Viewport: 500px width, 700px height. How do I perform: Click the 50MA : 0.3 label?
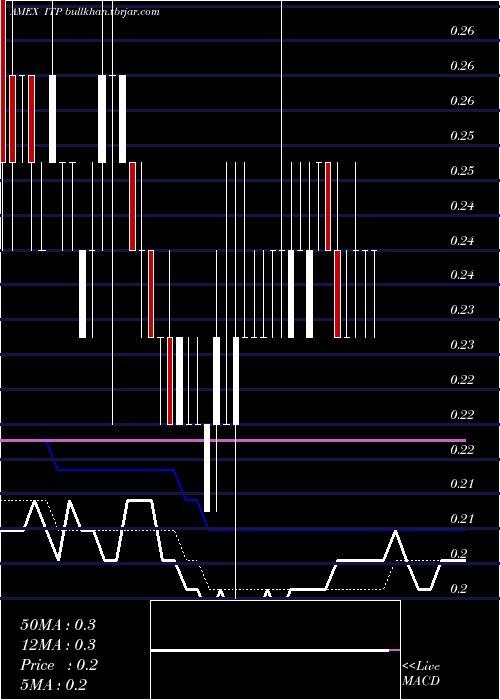click(x=58, y=625)
